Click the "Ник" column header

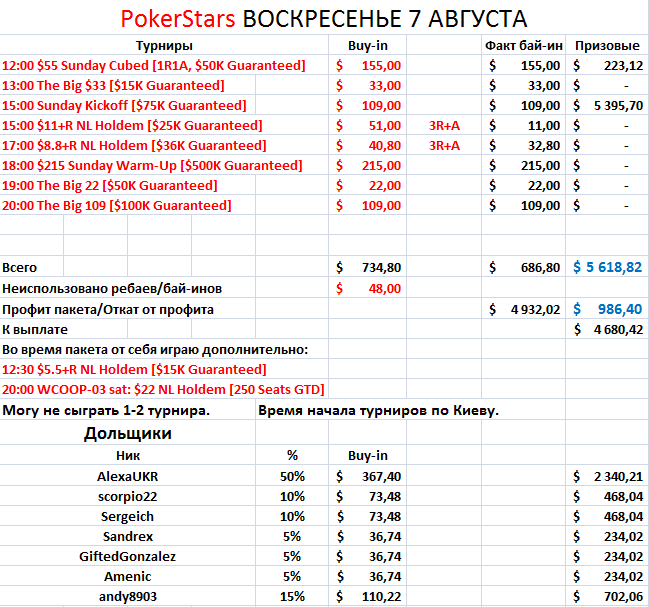pyautogui.click(x=128, y=456)
